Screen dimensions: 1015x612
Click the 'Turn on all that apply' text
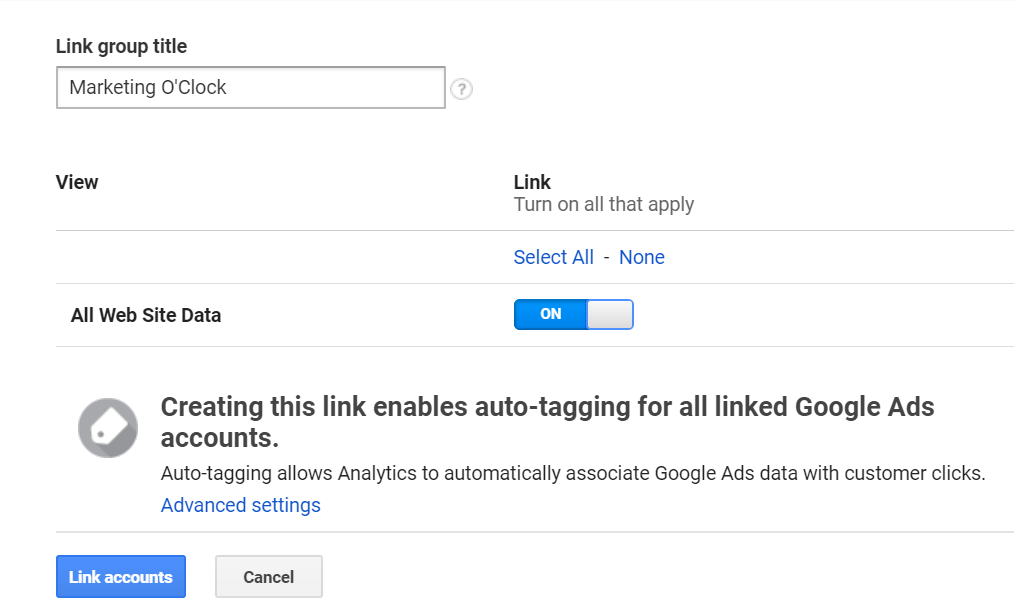tap(603, 204)
